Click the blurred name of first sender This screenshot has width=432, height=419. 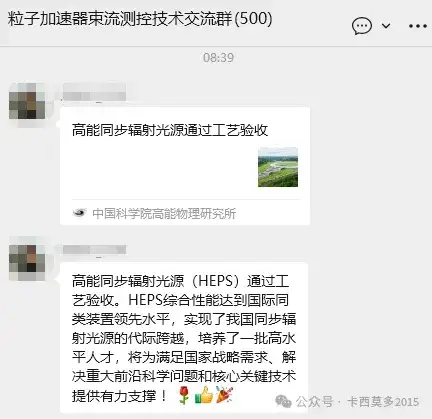94,92
